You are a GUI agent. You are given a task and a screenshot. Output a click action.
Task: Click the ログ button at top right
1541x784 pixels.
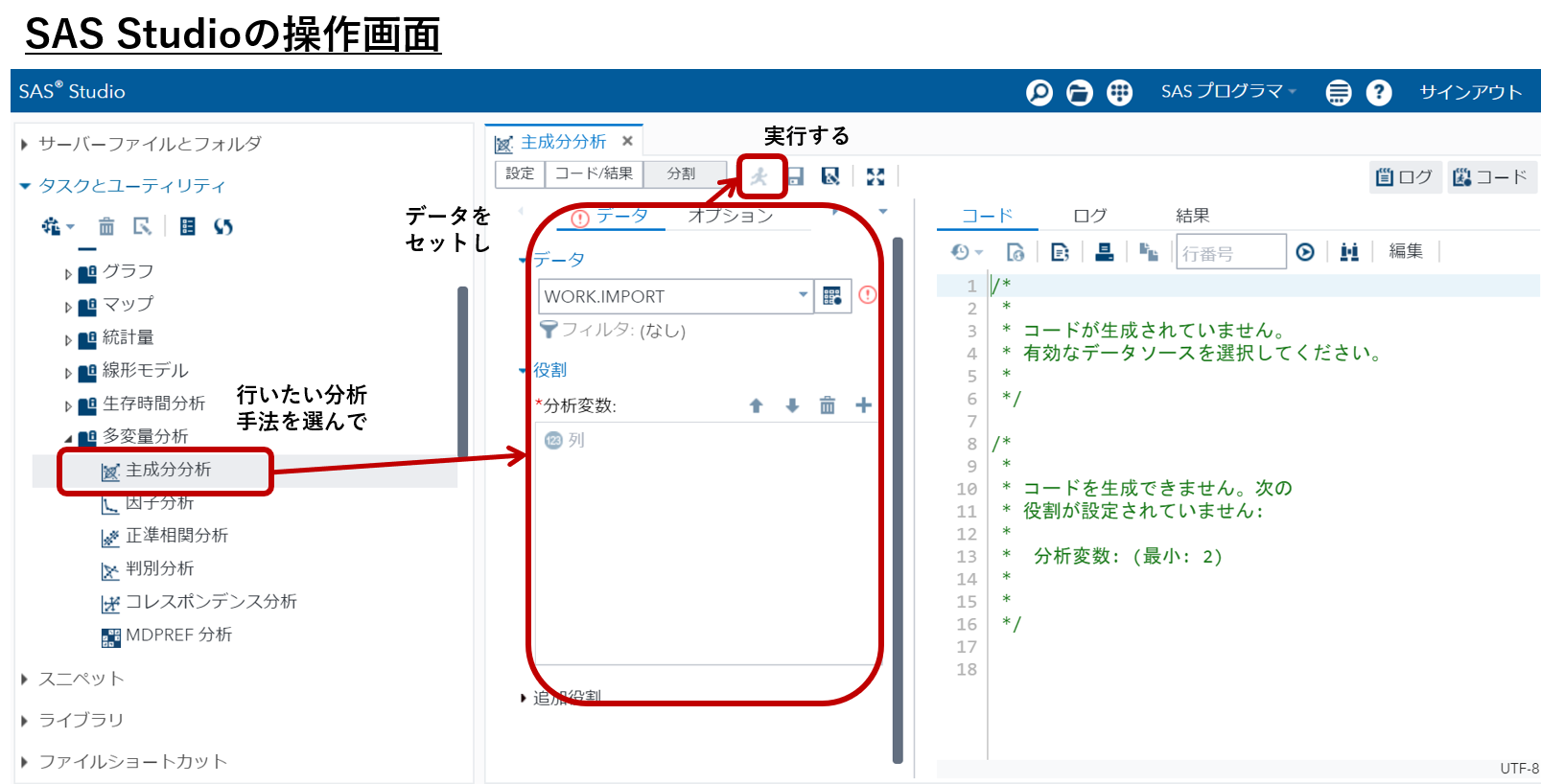pos(1405,176)
